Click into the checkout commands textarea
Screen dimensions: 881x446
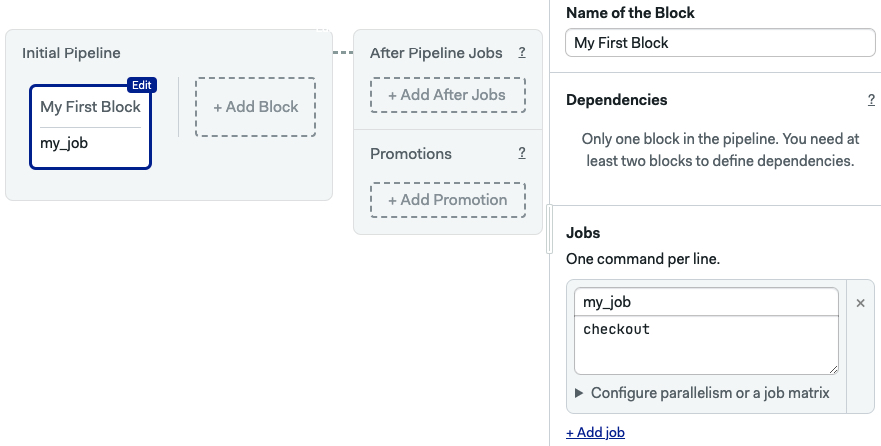pos(706,345)
